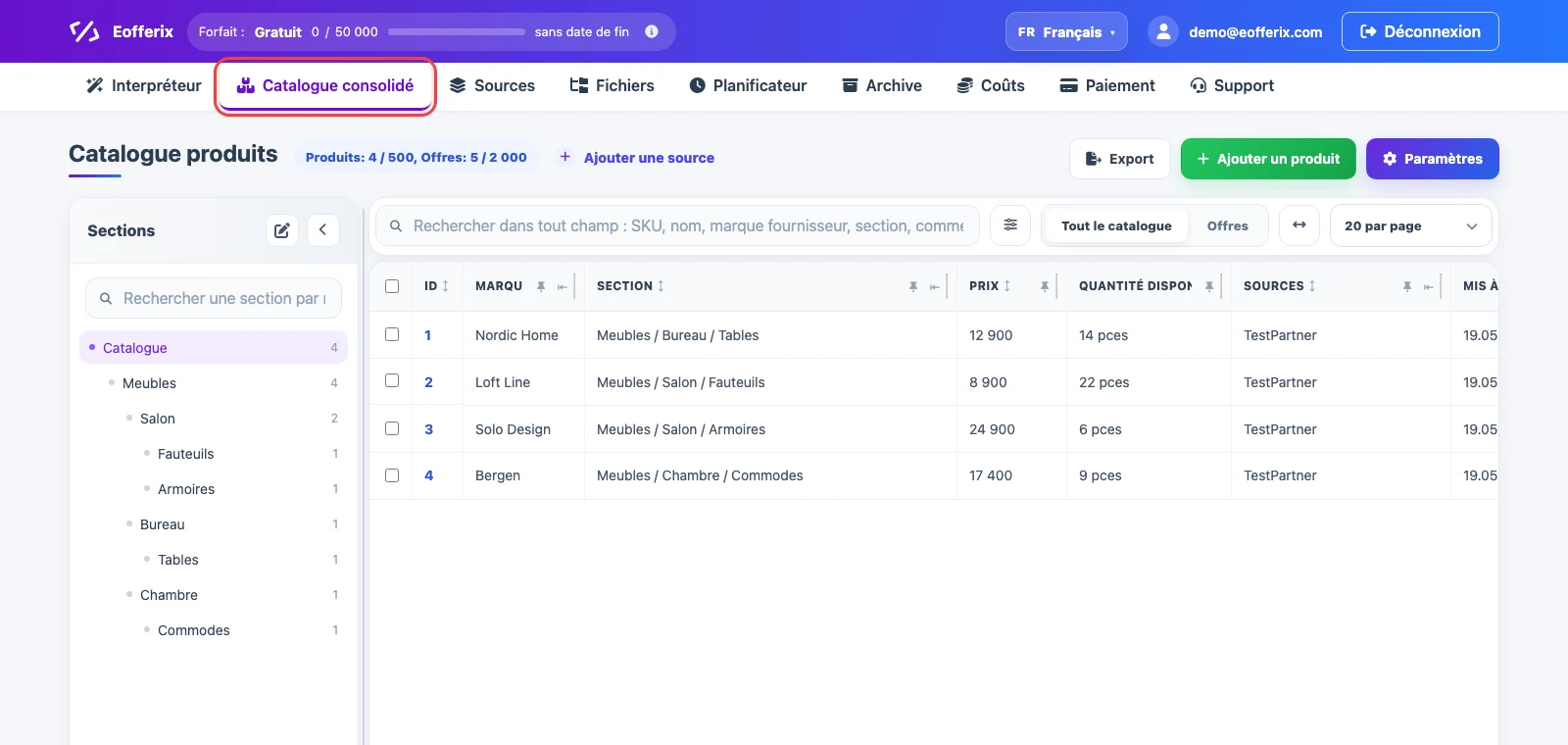Open the Coûts tab
The image size is (1568, 745).
tap(991, 85)
